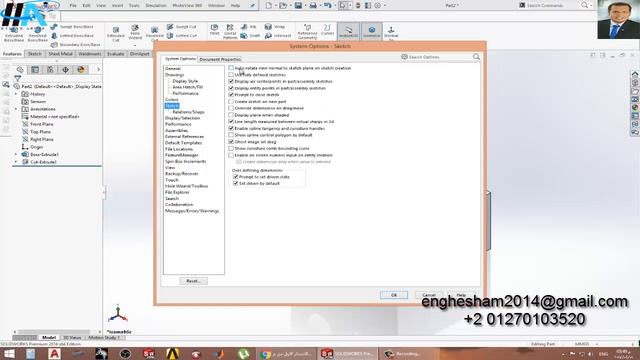
Task: Click the Swept Cut tool
Action: [x=182, y=27]
